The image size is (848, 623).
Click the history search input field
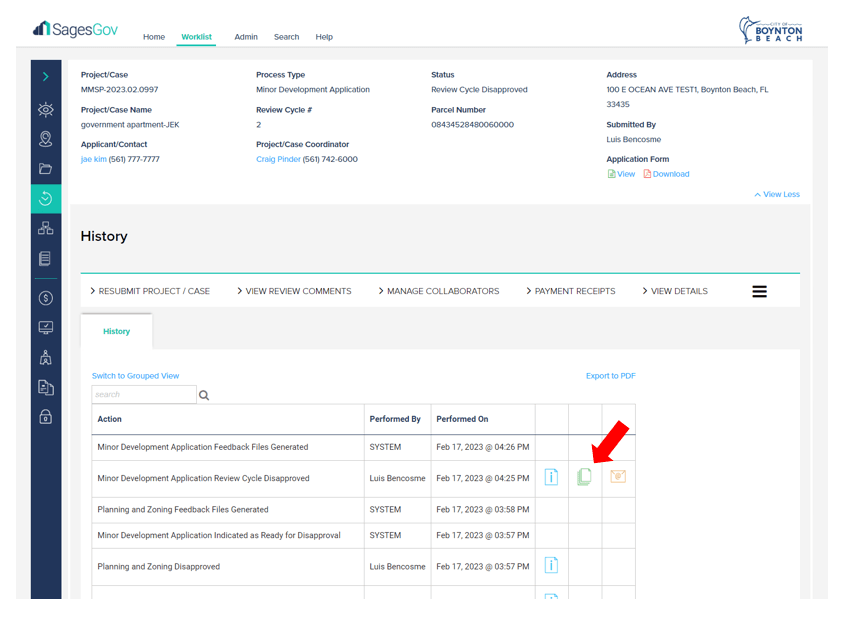(144, 395)
